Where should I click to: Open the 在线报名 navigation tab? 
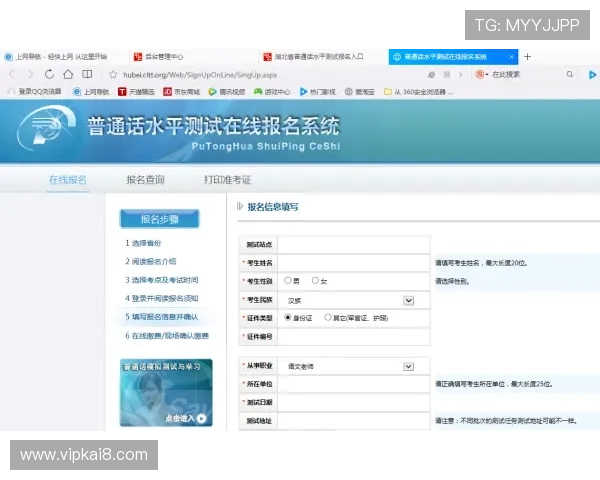point(68,180)
